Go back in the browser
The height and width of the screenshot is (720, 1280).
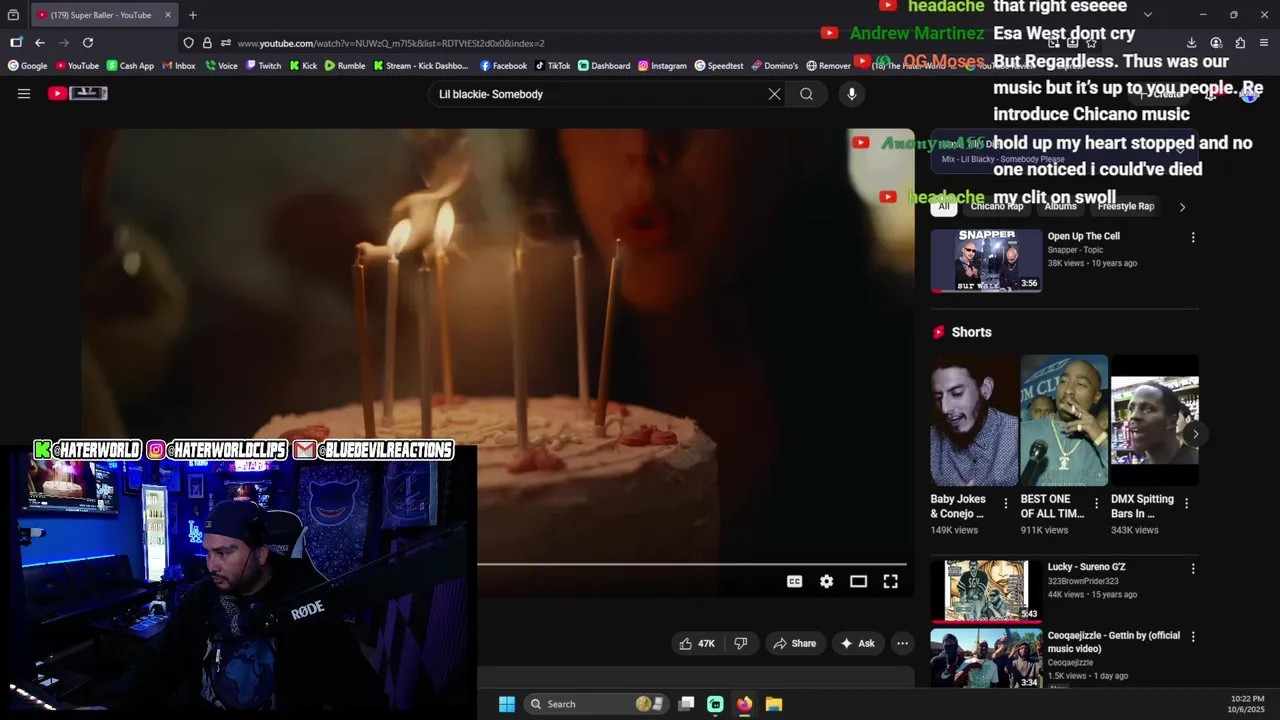click(39, 43)
